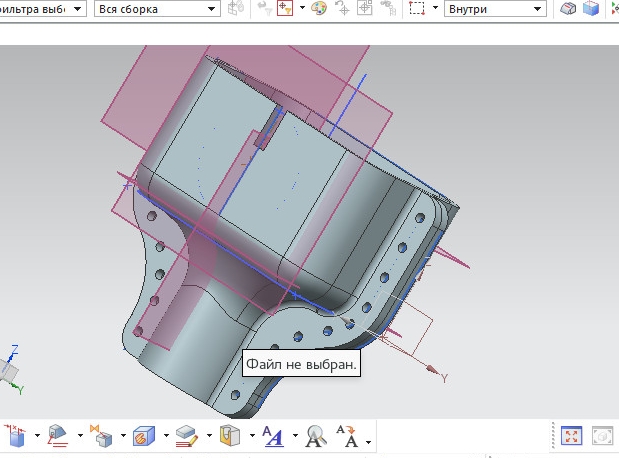Click the layered sheet with pencil icon
This screenshot has height=458, width=619.
click(188, 435)
